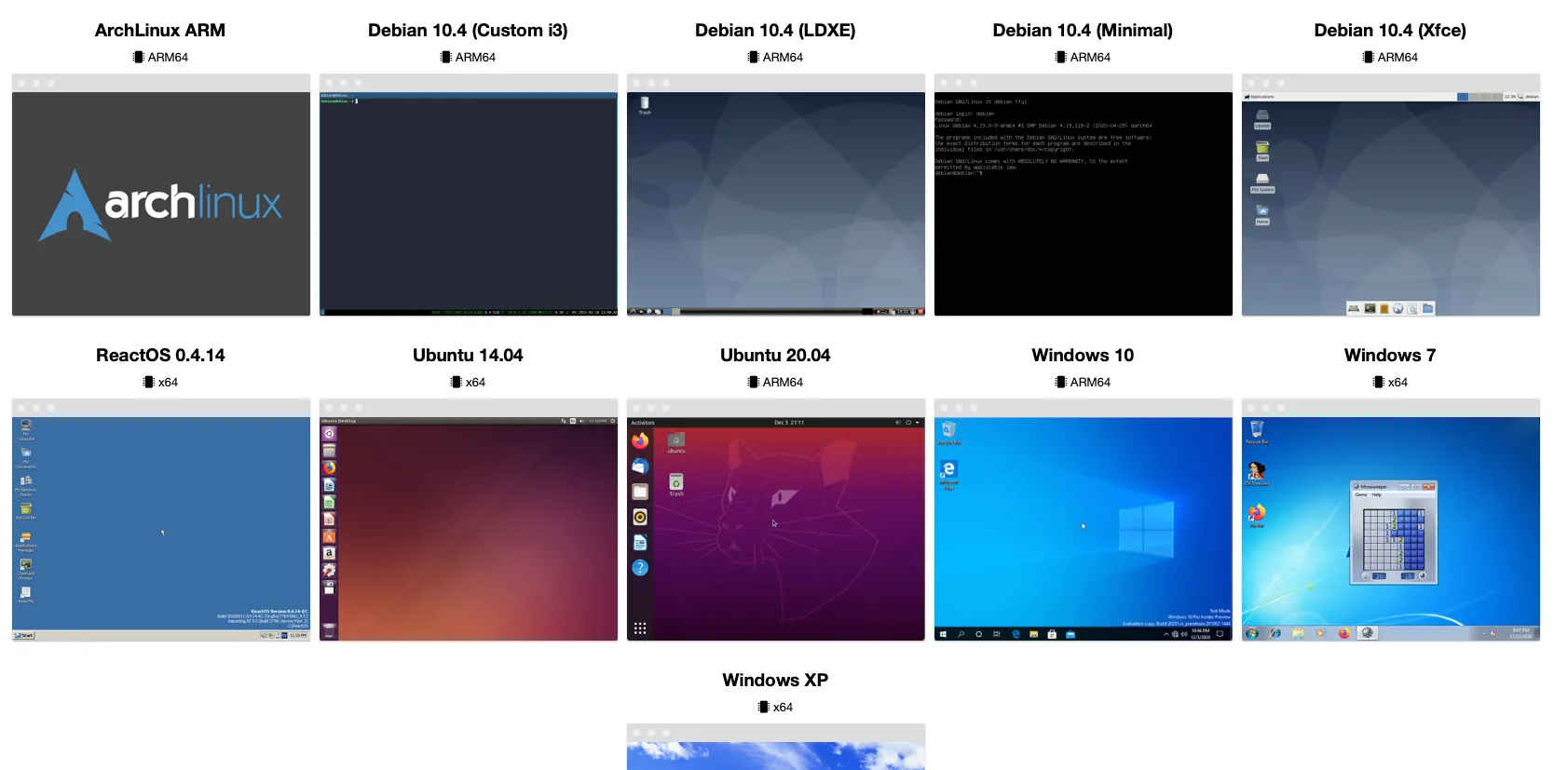The image size is (1568, 770).
Task: Click the Start button in ReactOS screenshot
Action: [x=24, y=636]
